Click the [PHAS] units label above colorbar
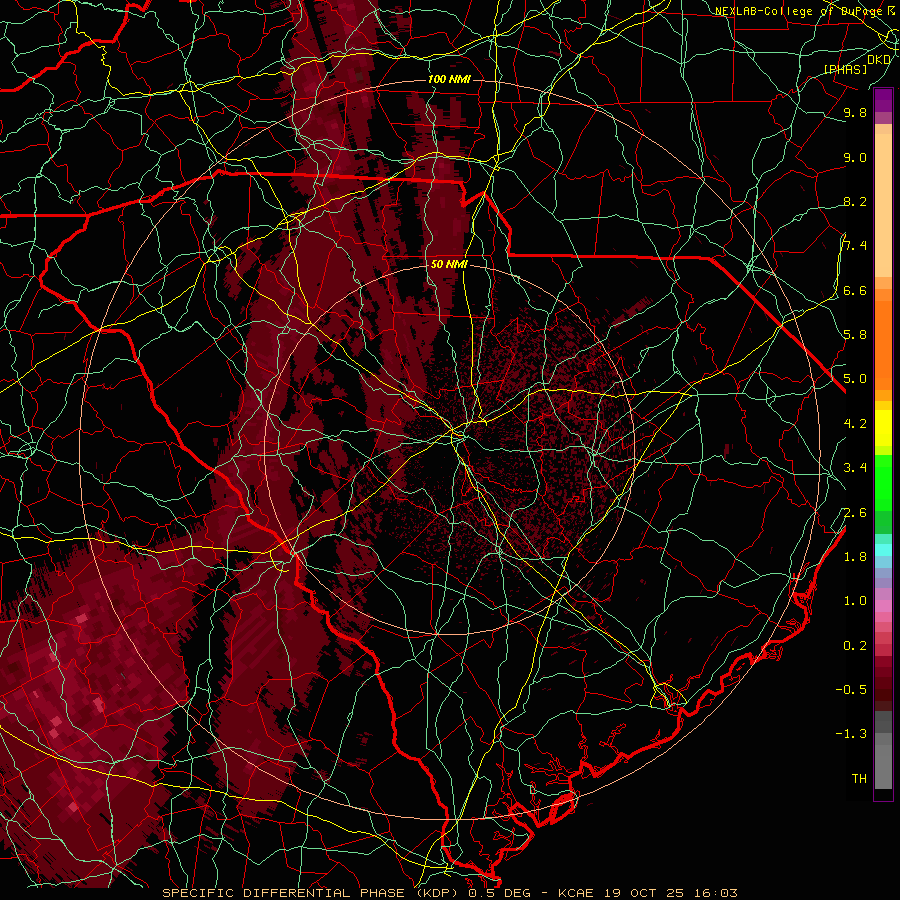Screen dimensions: 900x900 (x=845, y=69)
